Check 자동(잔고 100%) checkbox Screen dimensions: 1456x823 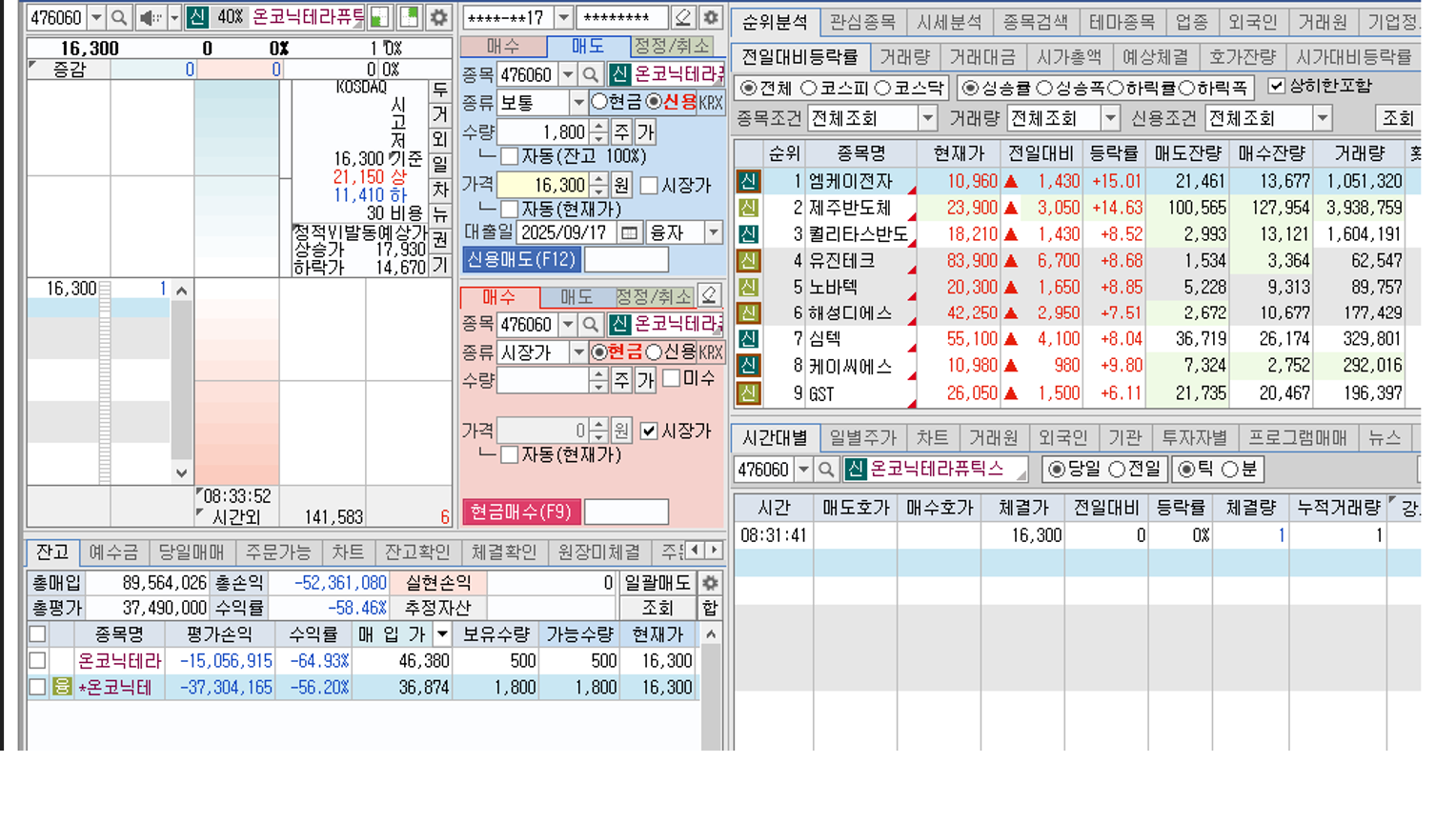coord(510,155)
